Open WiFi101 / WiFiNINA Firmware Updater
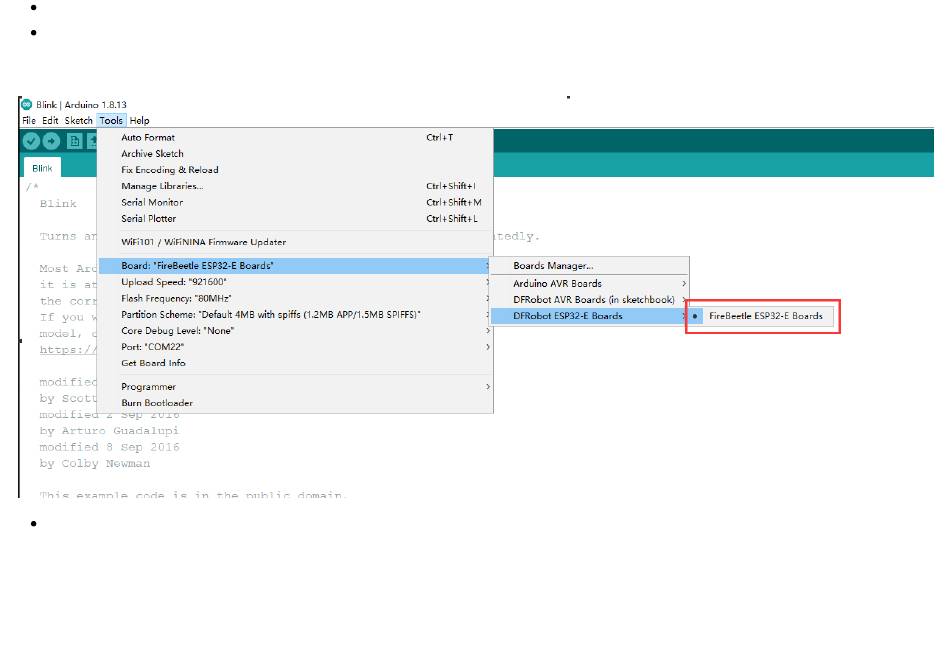This screenshot has width=950, height=654. pyautogui.click(x=296, y=242)
